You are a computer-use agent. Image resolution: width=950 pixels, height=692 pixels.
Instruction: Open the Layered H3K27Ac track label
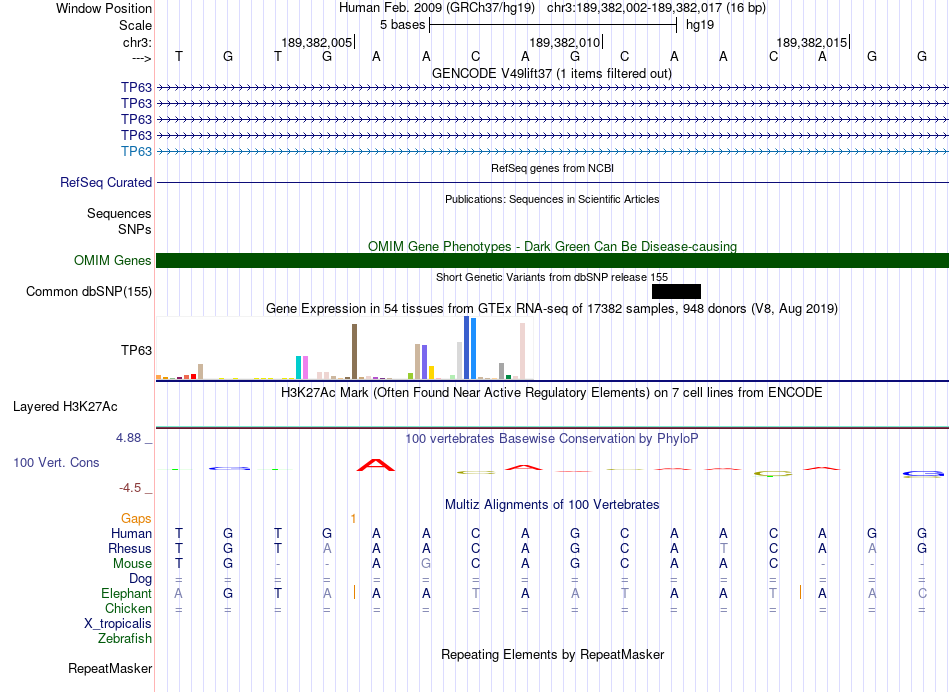click(65, 407)
